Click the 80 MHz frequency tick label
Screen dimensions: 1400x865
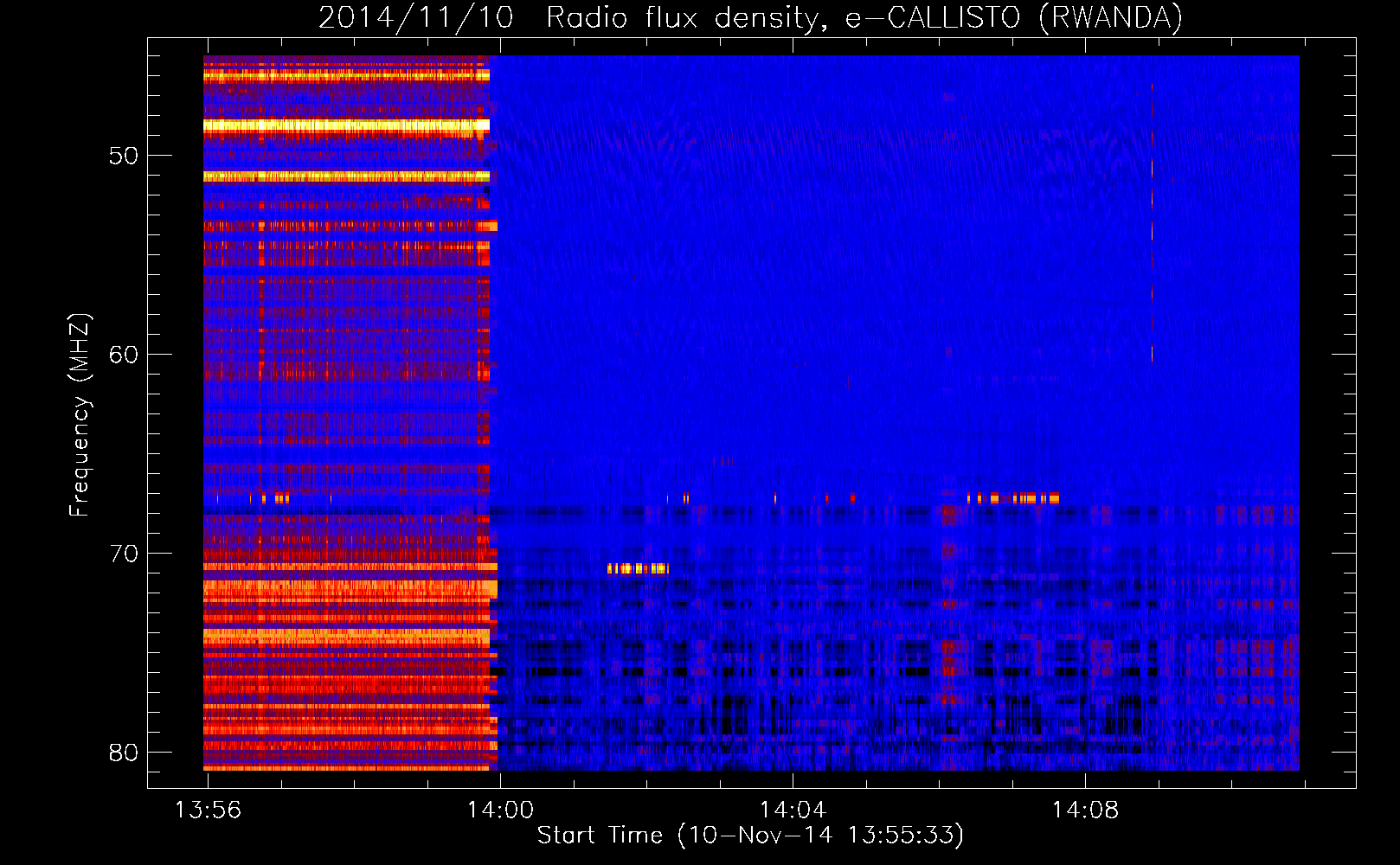(124, 753)
